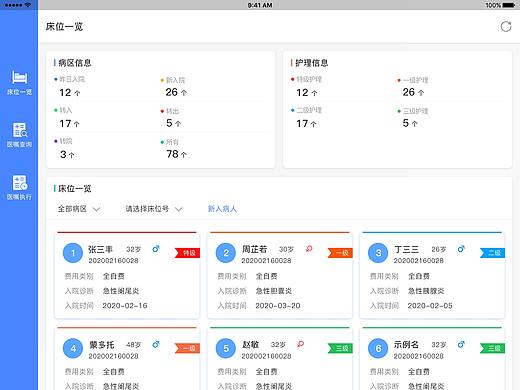Select the 特级护理 count of 12
The width and height of the screenshot is (520, 390).
click(x=307, y=92)
